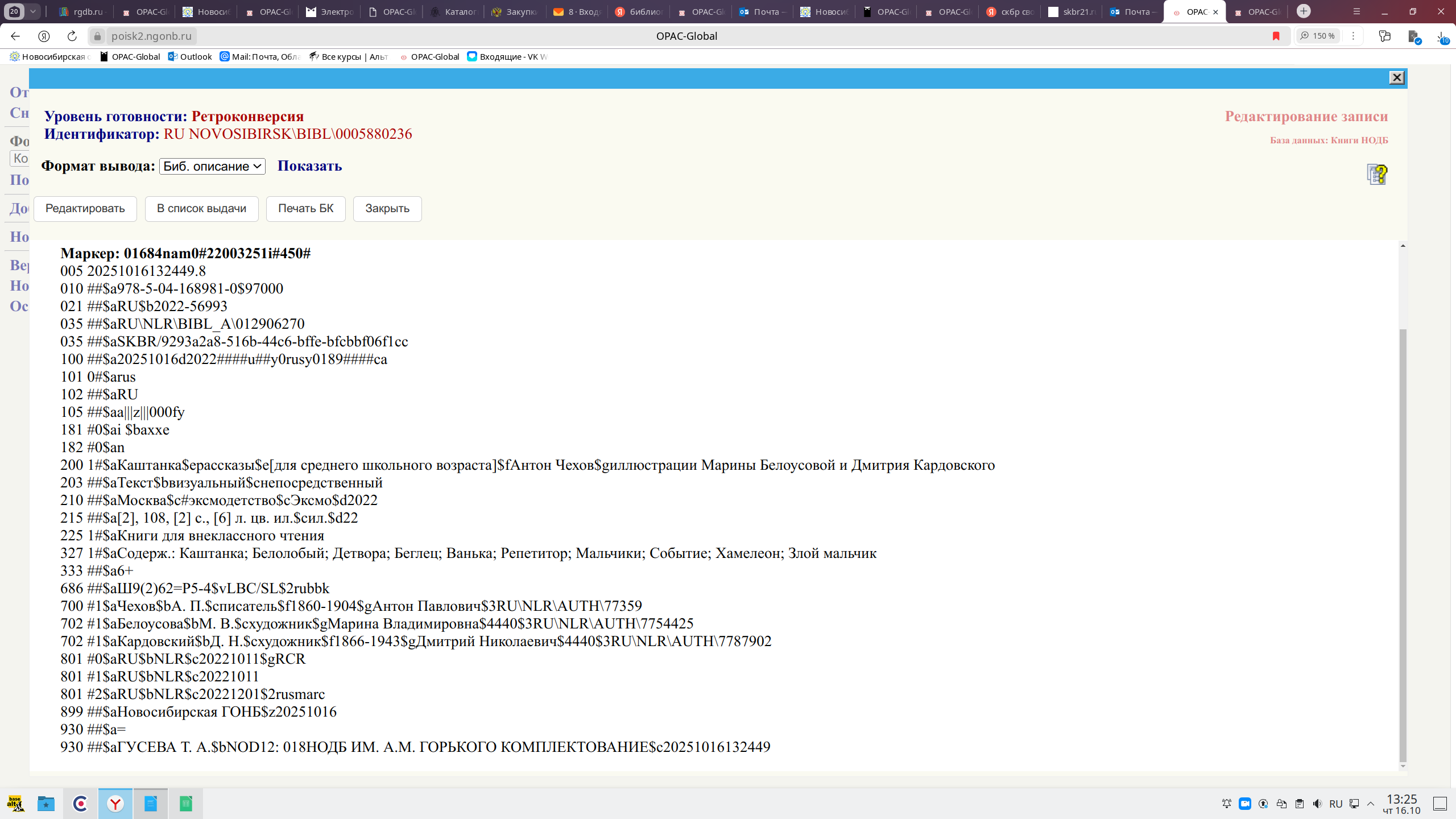This screenshot has height=819, width=1456.
Task: Click the help icon with question mark
Action: click(x=1377, y=174)
